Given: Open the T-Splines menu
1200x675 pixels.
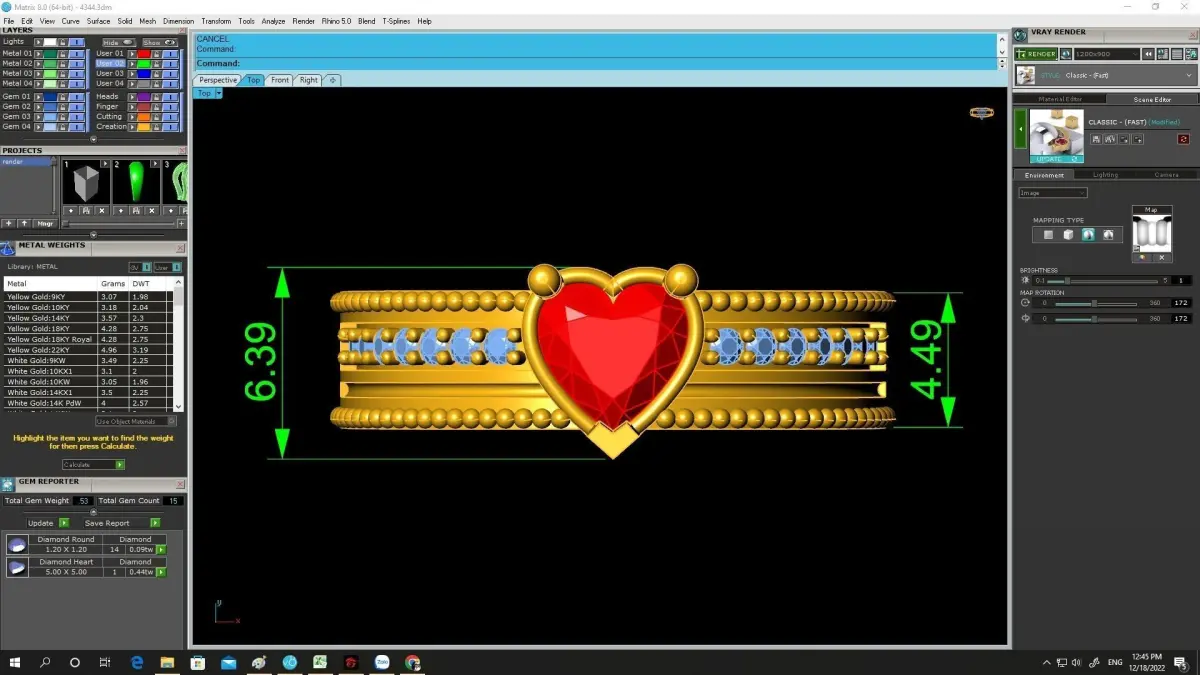Looking at the screenshot, I should pos(396,21).
